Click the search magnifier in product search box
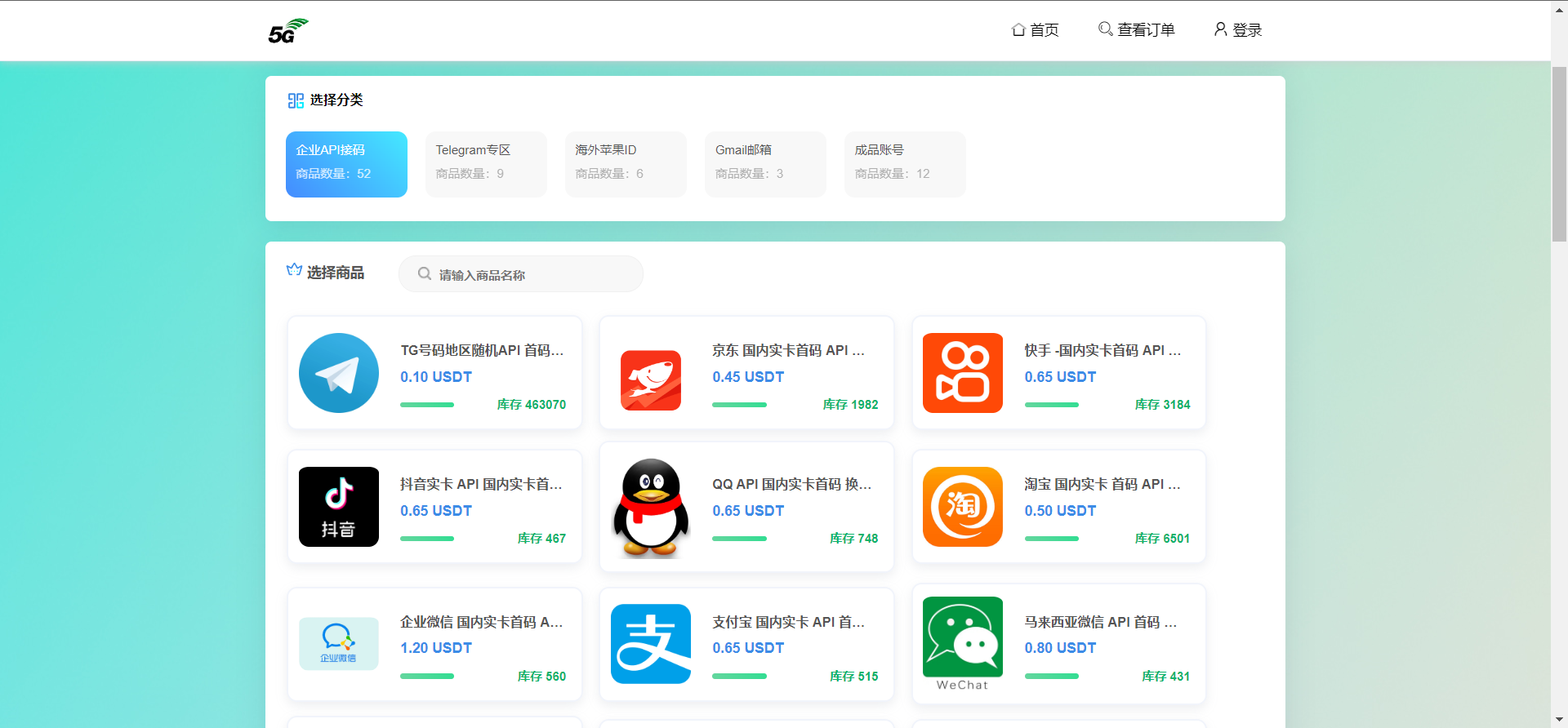 coord(425,274)
